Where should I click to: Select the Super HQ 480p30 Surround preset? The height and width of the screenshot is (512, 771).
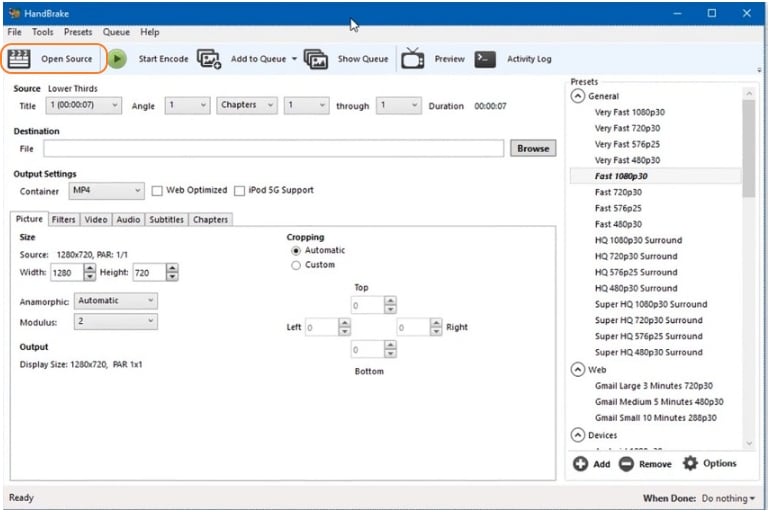tap(649, 352)
